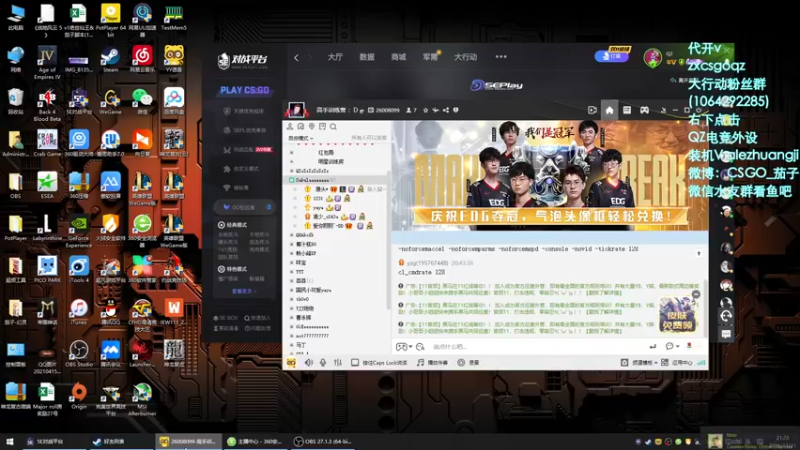Open the chat bubble dropdown near send
Image resolution: width=800 pixels, height=450 pixels.
click(672, 346)
